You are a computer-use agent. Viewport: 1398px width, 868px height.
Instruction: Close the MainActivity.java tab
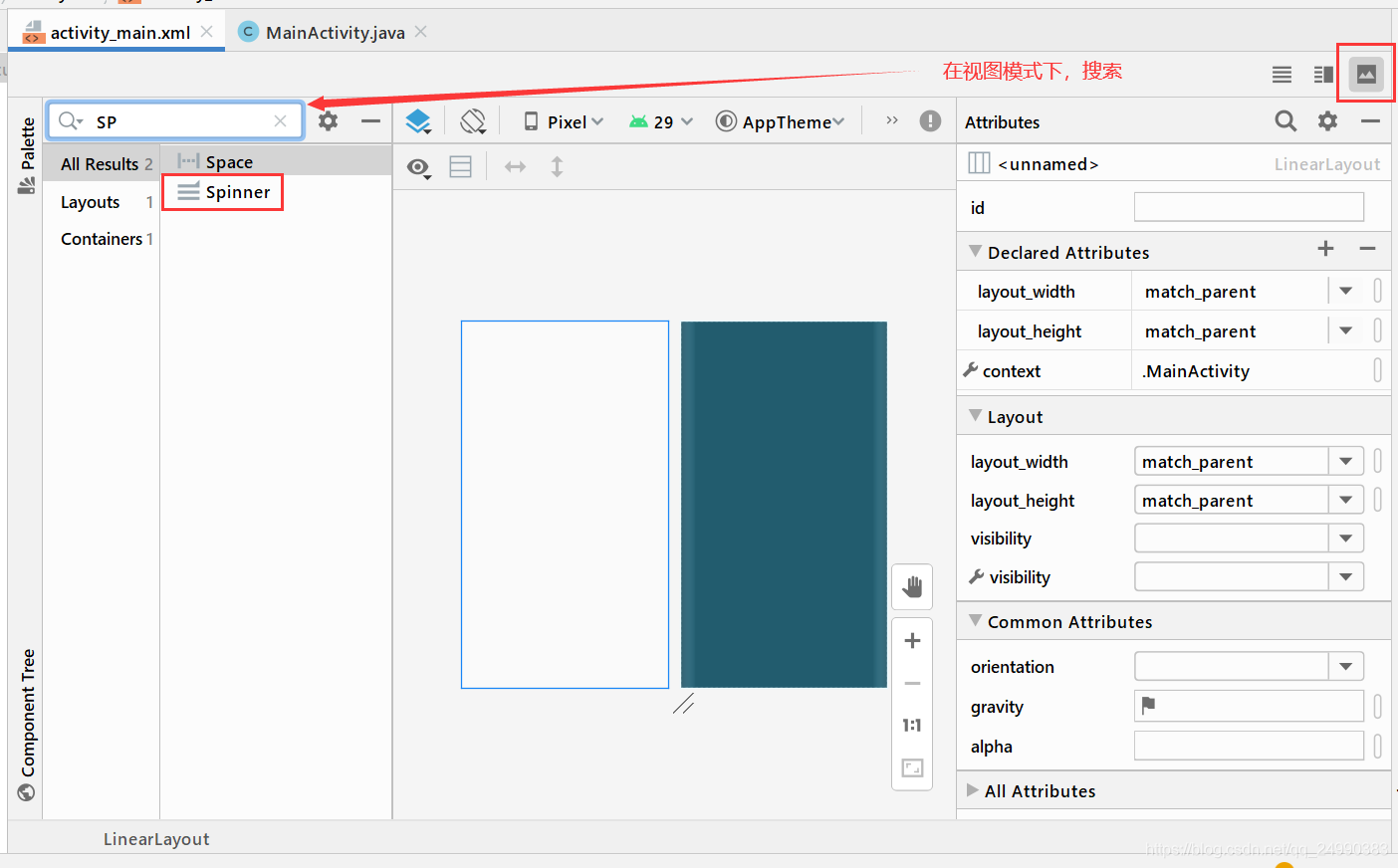[x=421, y=32]
